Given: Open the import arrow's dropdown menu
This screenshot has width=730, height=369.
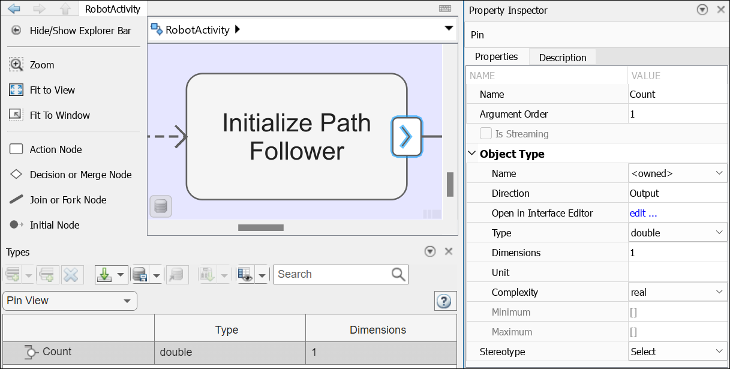Looking at the screenshot, I should click(121, 275).
